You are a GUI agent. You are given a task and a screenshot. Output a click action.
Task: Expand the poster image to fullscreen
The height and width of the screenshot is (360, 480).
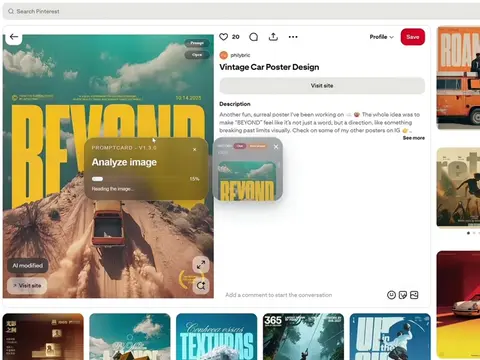point(201,265)
